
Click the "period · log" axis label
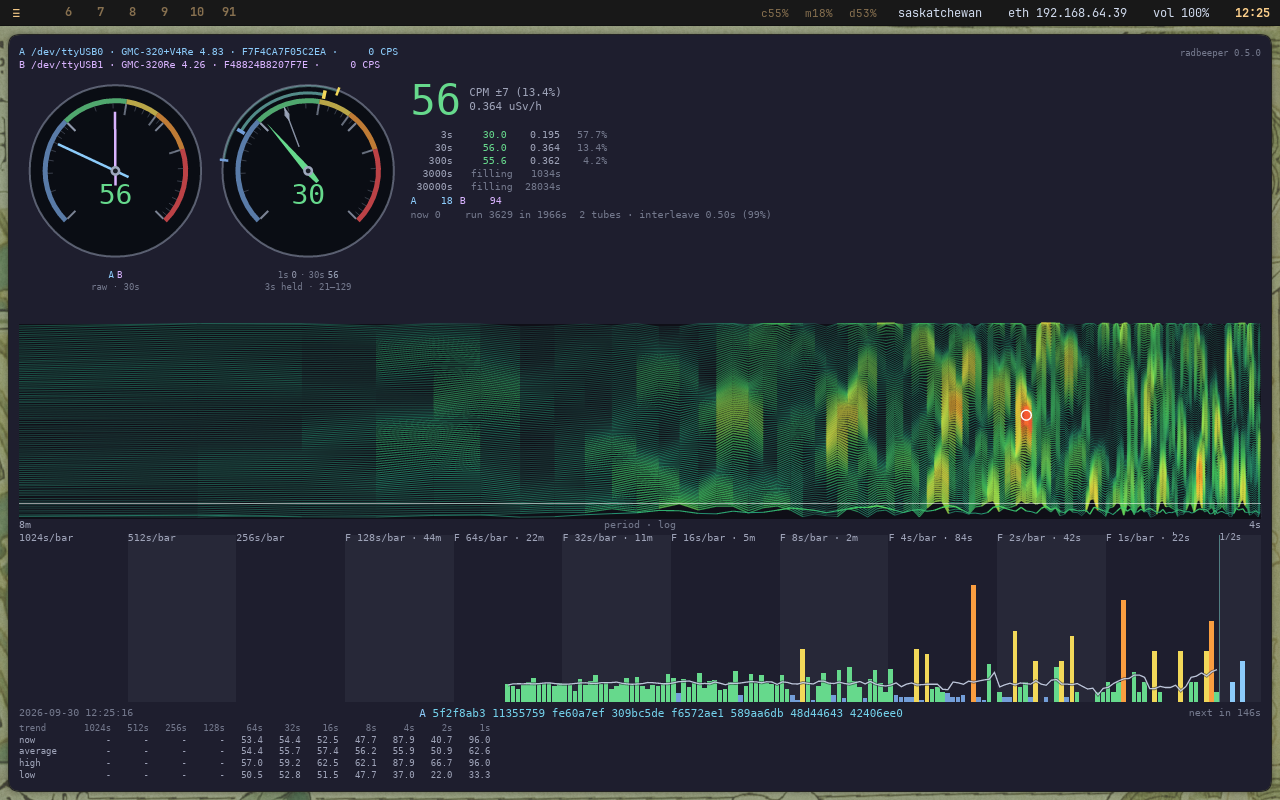(x=640, y=525)
